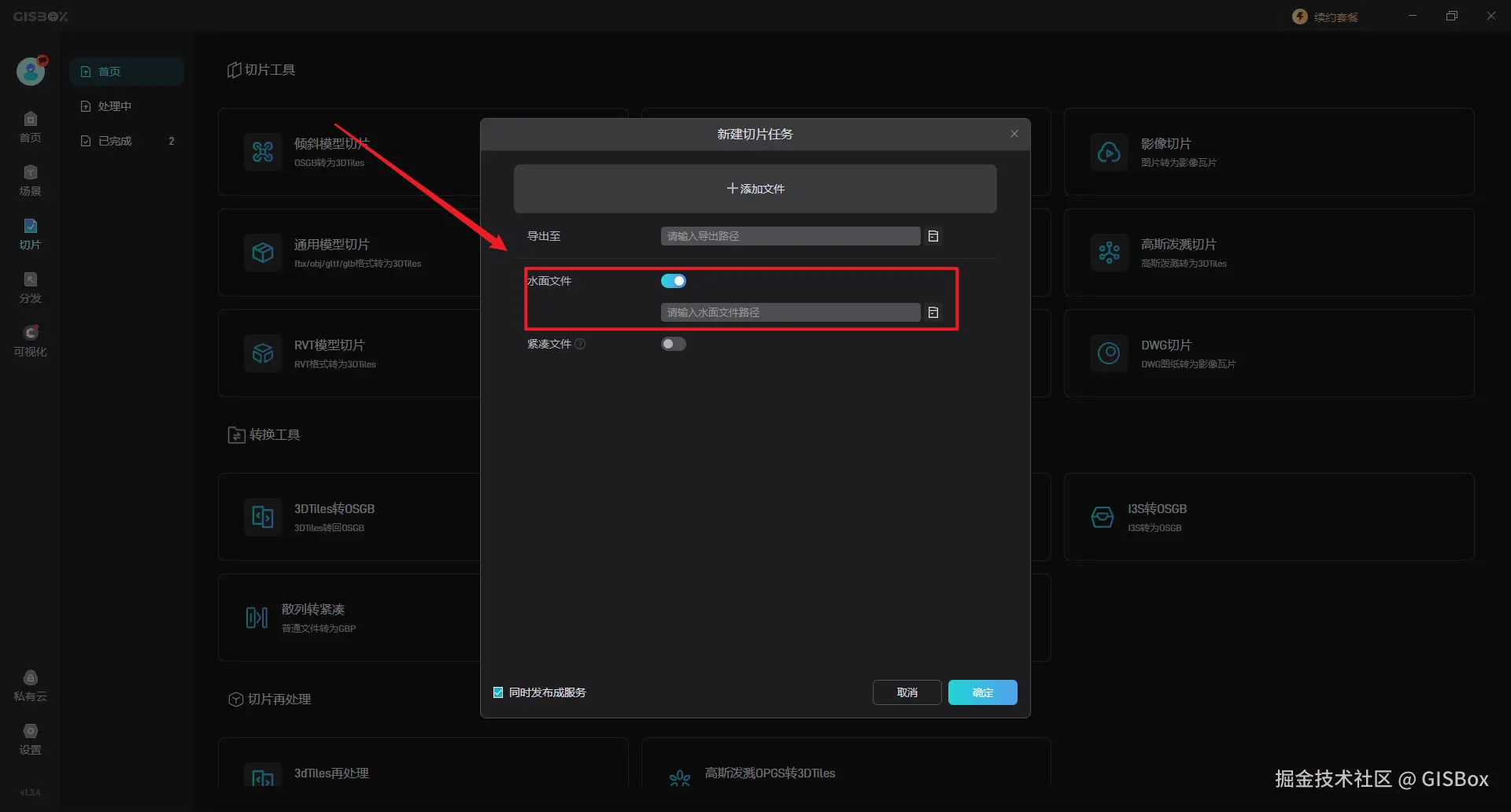
Task: Click the user avatar icon
Action: (31, 72)
